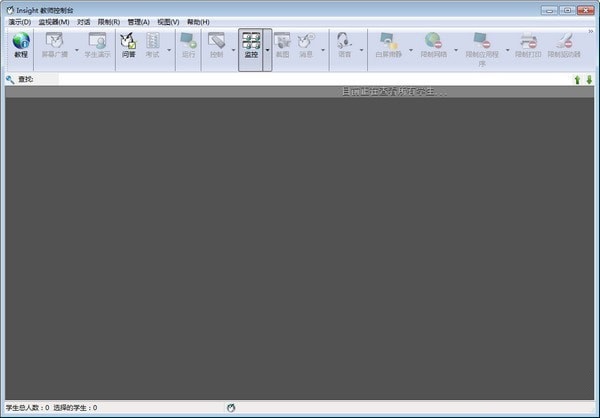Maximize the Insight window
Screen dimensions: 600x418
(x=567, y=10)
